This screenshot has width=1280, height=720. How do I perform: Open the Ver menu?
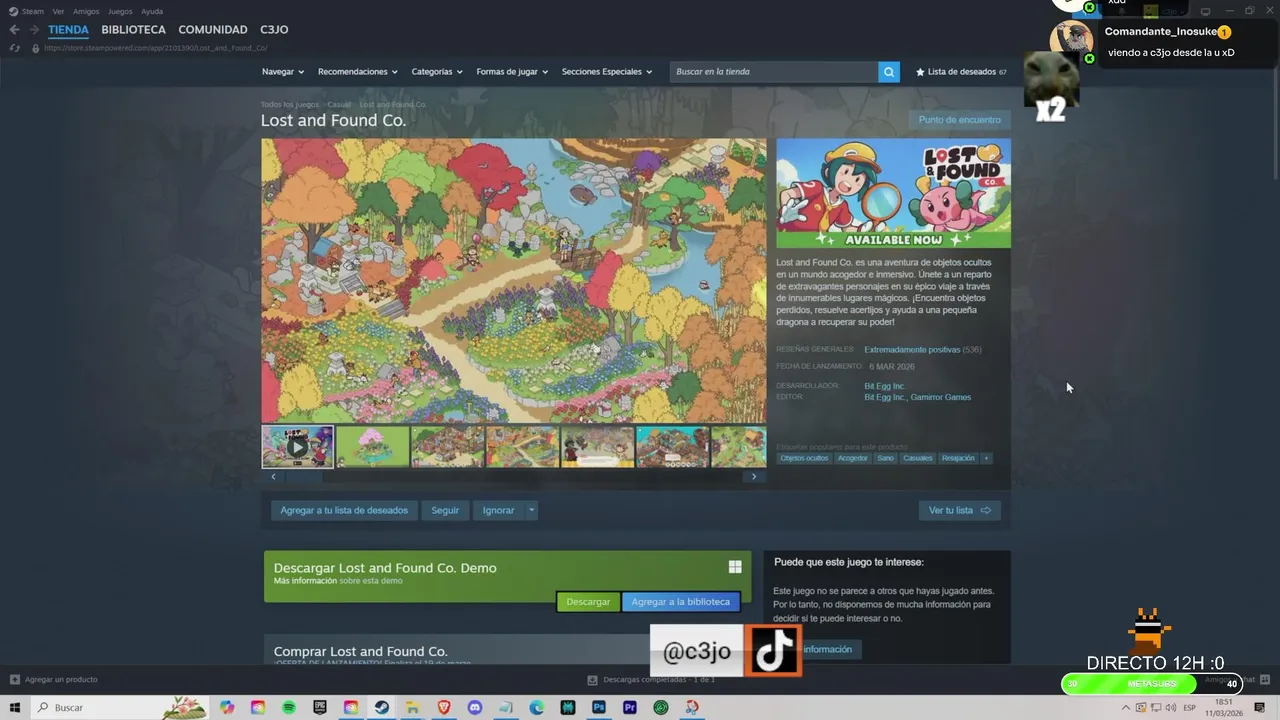pos(58,11)
